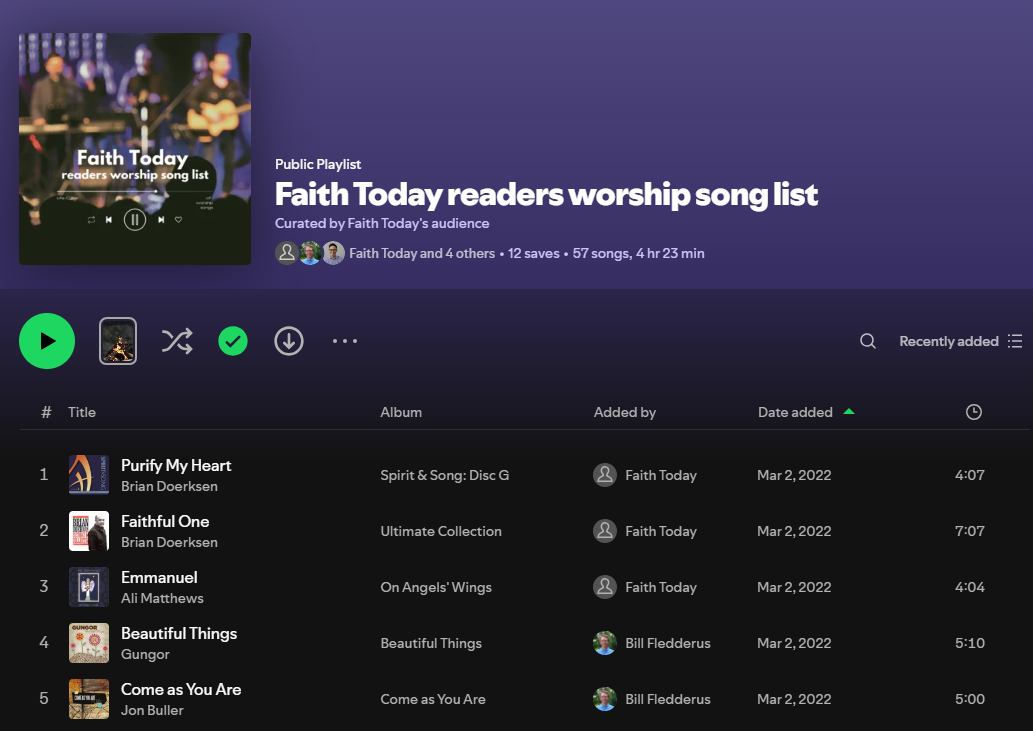Open the Faith Today and 4 others collaborators link
This screenshot has width=1033, height=731.
pyautogui.click(x=422, y=254)
